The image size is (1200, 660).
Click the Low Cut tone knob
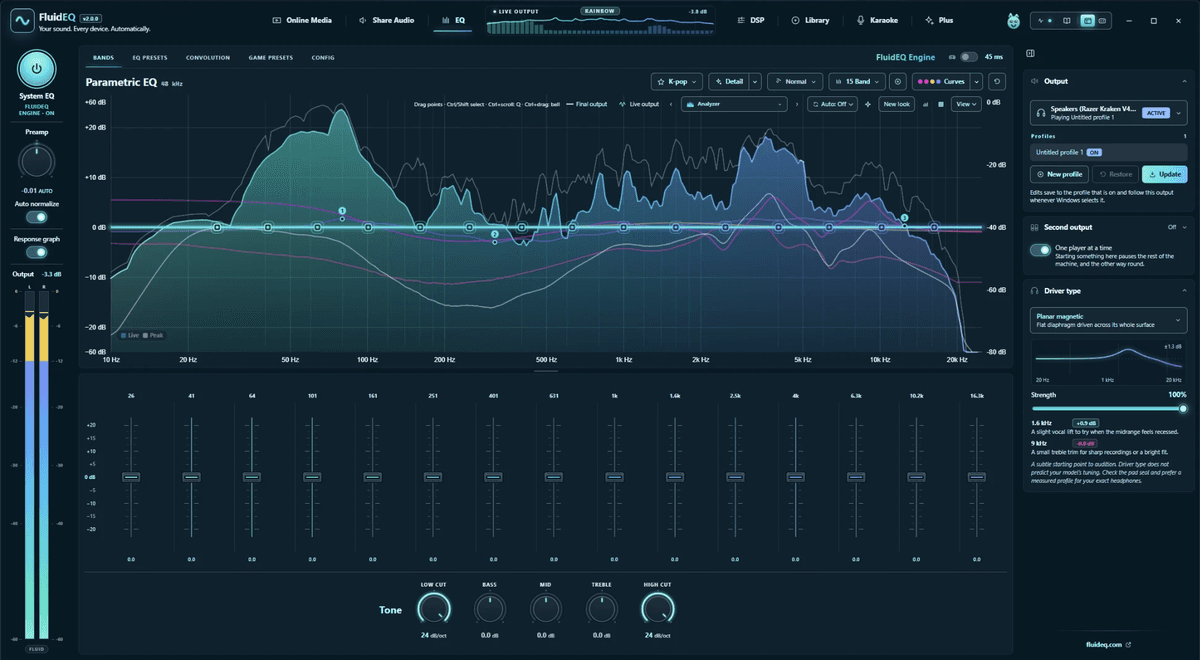point(433,607)
